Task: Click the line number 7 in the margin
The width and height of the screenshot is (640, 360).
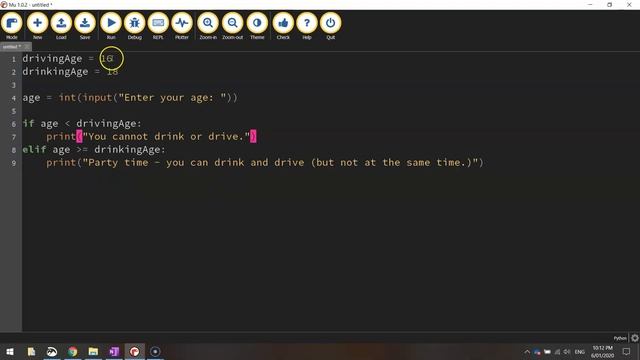Action: pos(13,137)
